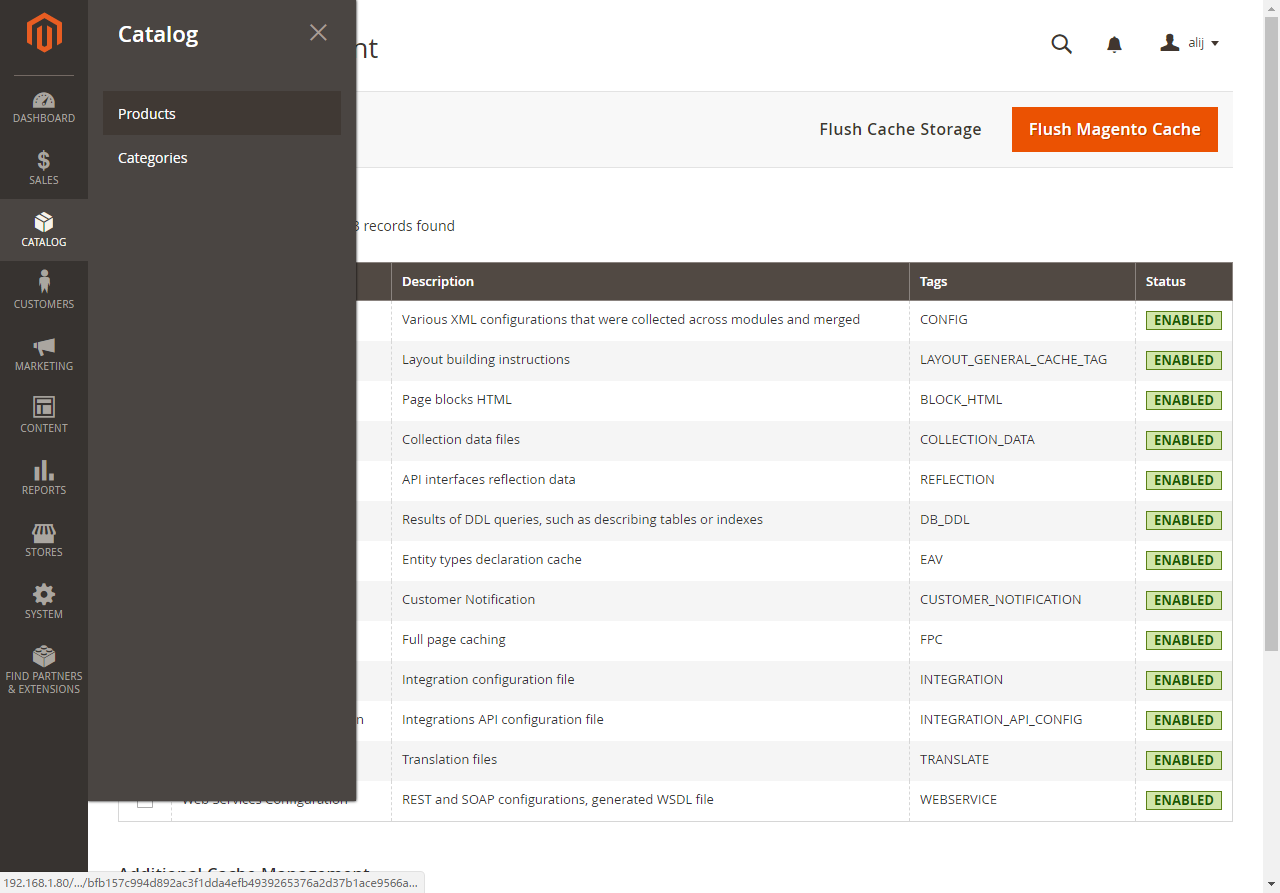Choose Products in the Catalog menu

point(222,113)
